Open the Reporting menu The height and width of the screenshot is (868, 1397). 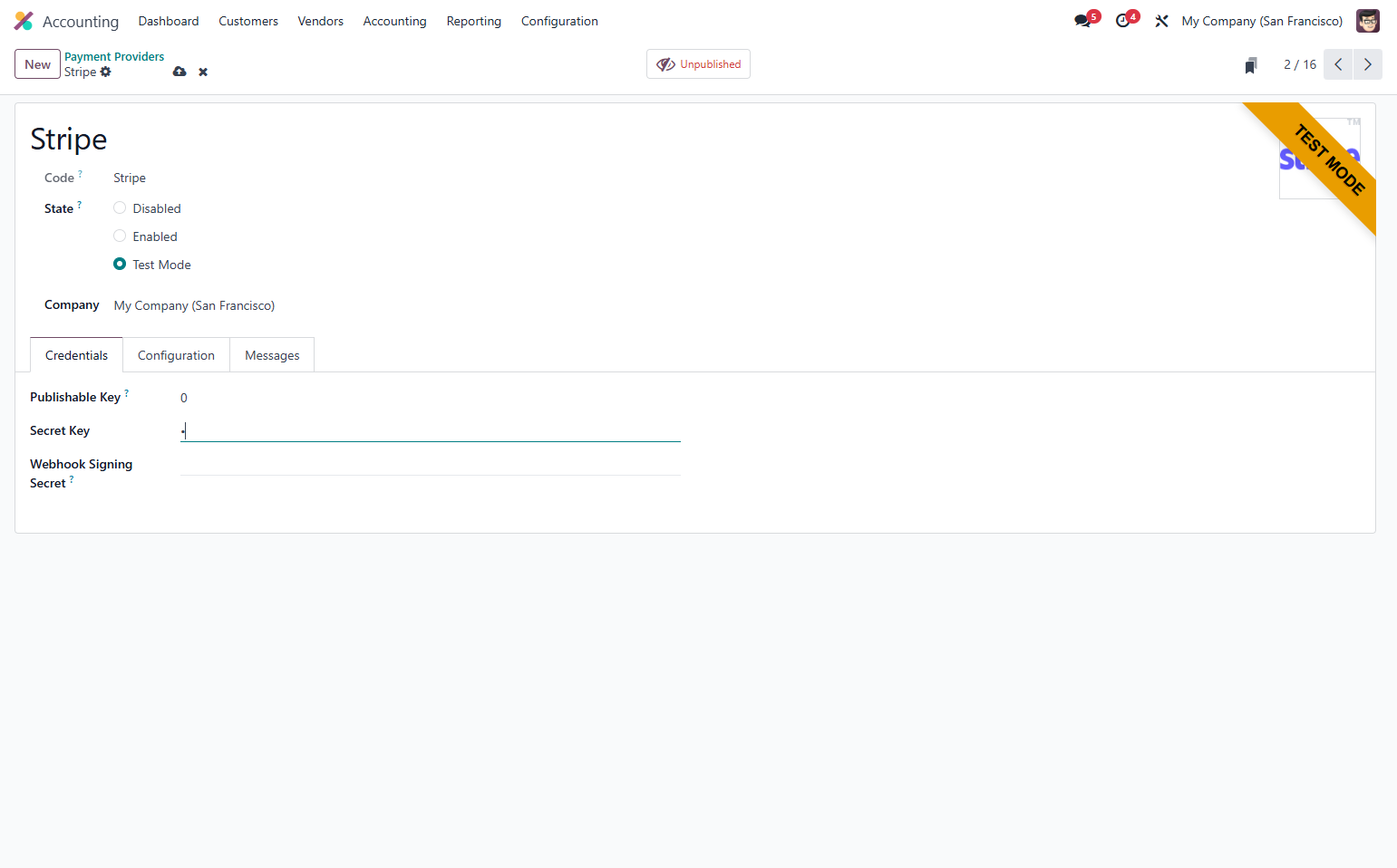click(x=473, y=21)
